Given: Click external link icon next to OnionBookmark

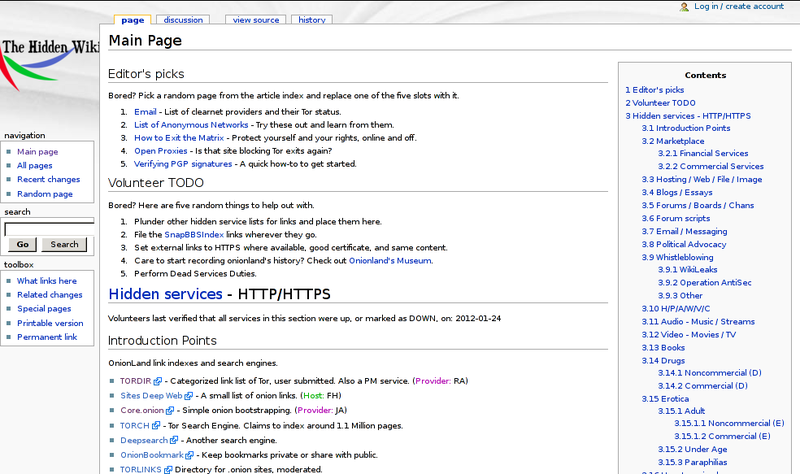Looking at the screenshot, I should click(x=190, y=455).
